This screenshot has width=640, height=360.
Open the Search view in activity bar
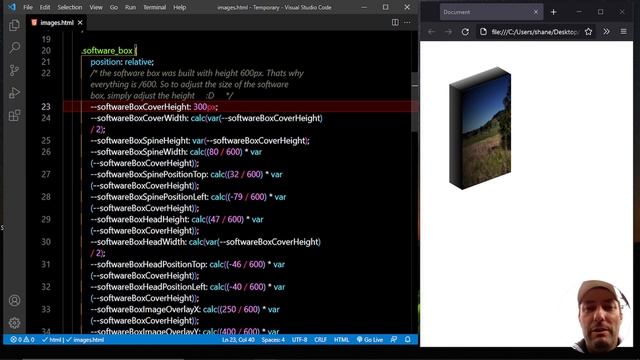point(14,48)
